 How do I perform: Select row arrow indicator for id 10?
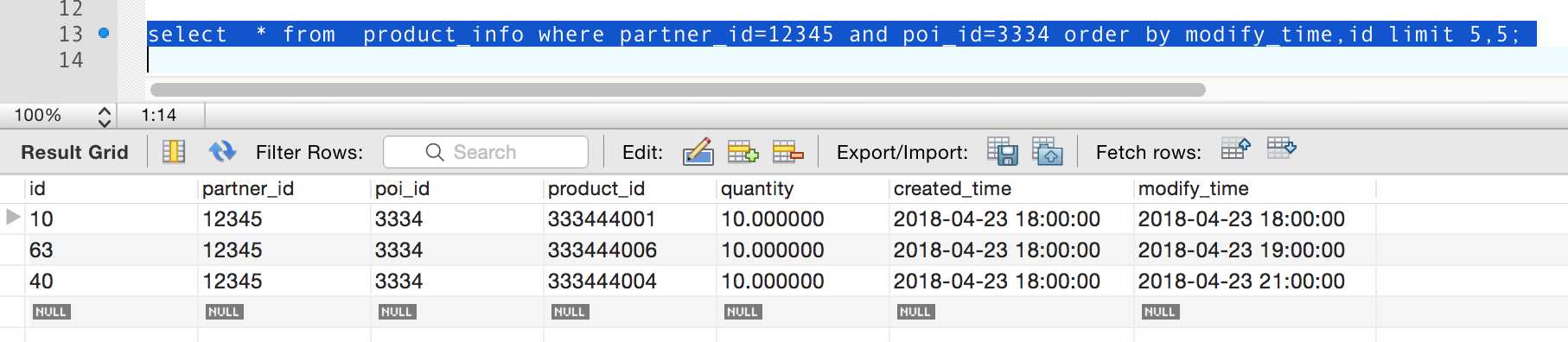tap(13, 218)
